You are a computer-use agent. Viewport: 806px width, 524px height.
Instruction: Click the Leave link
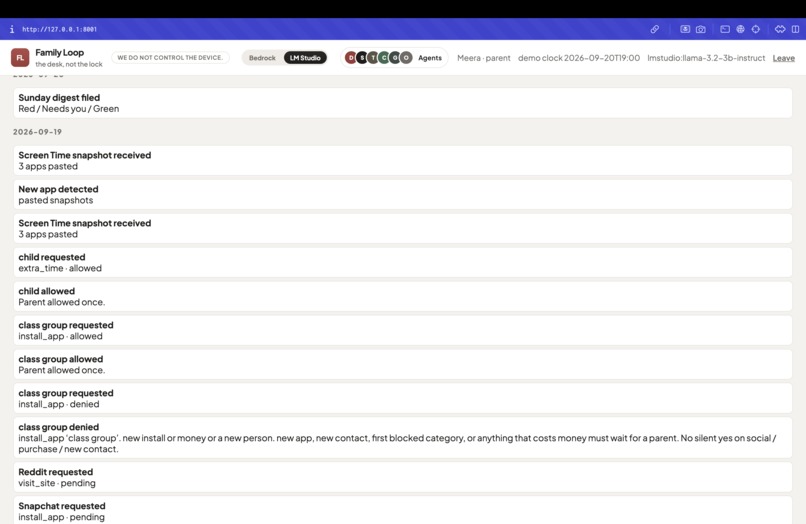pos(783,58)
